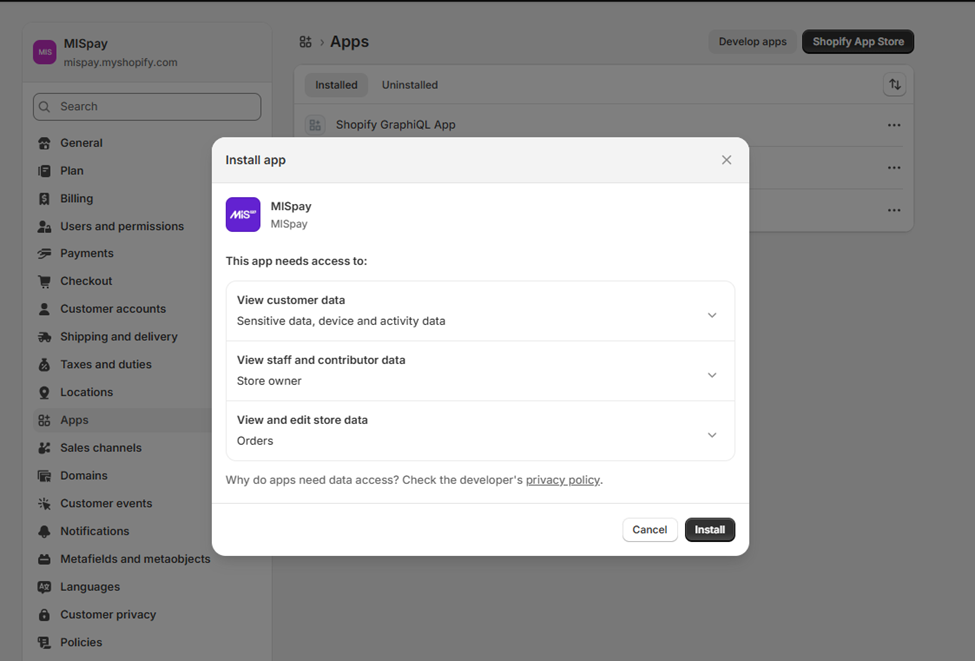Switch to the Uninstalled tab
975x661 pixels.
[x=410, y=85]
